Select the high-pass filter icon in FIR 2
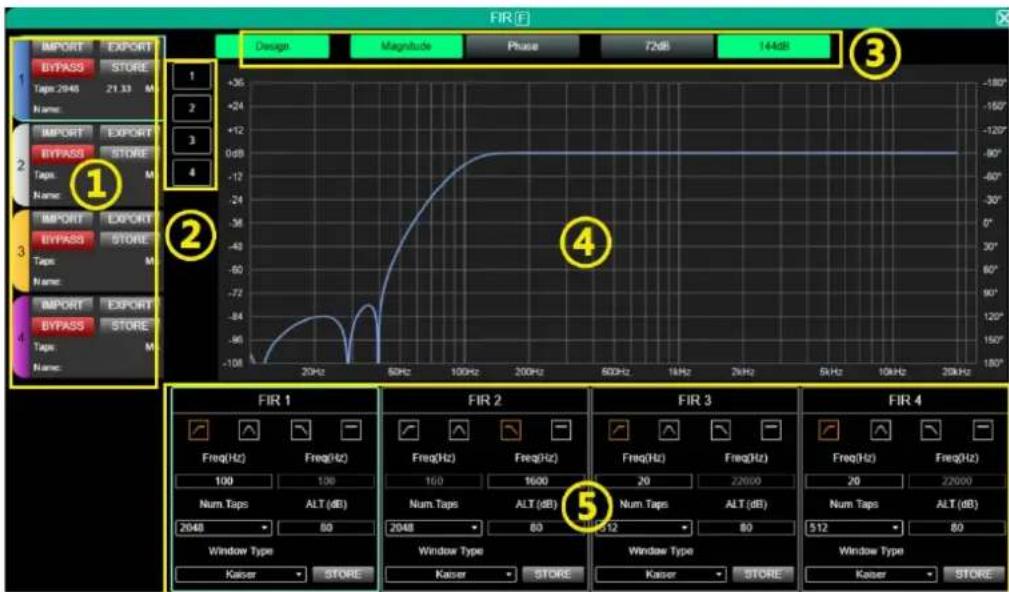 click(x=409, y=430)
